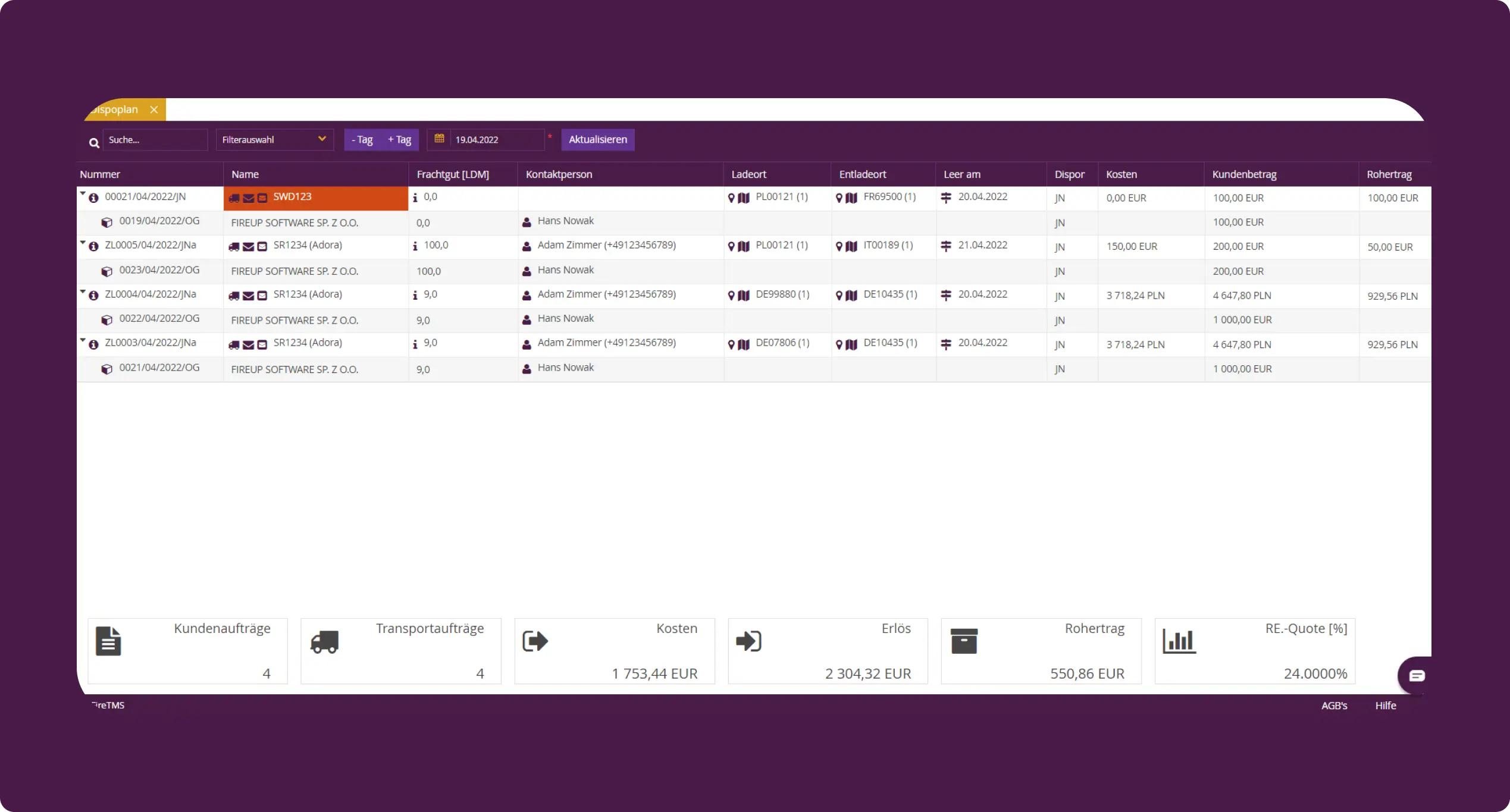This screenshot has height=812, width=1510.
Task: Sort by the Kundenbetrag column header
Action: pos(1244,174)
